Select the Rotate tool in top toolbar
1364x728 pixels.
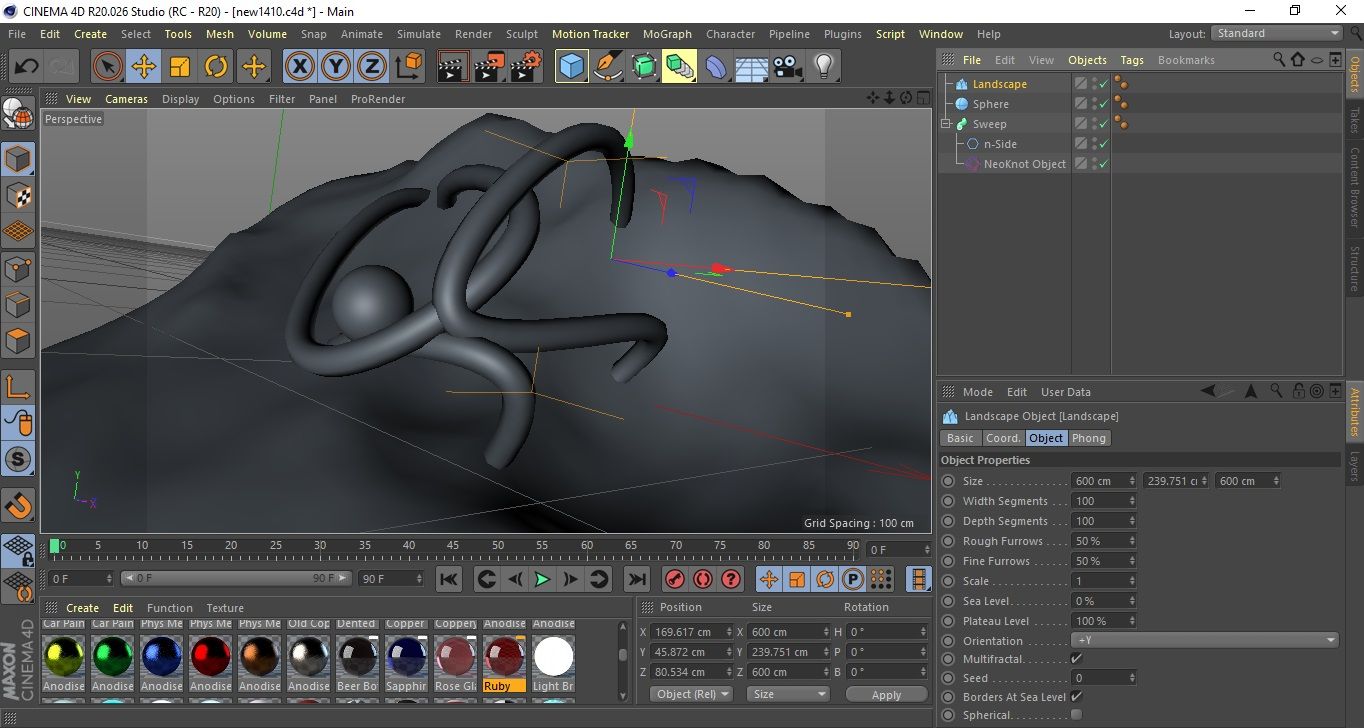click(x=216, y=67)
